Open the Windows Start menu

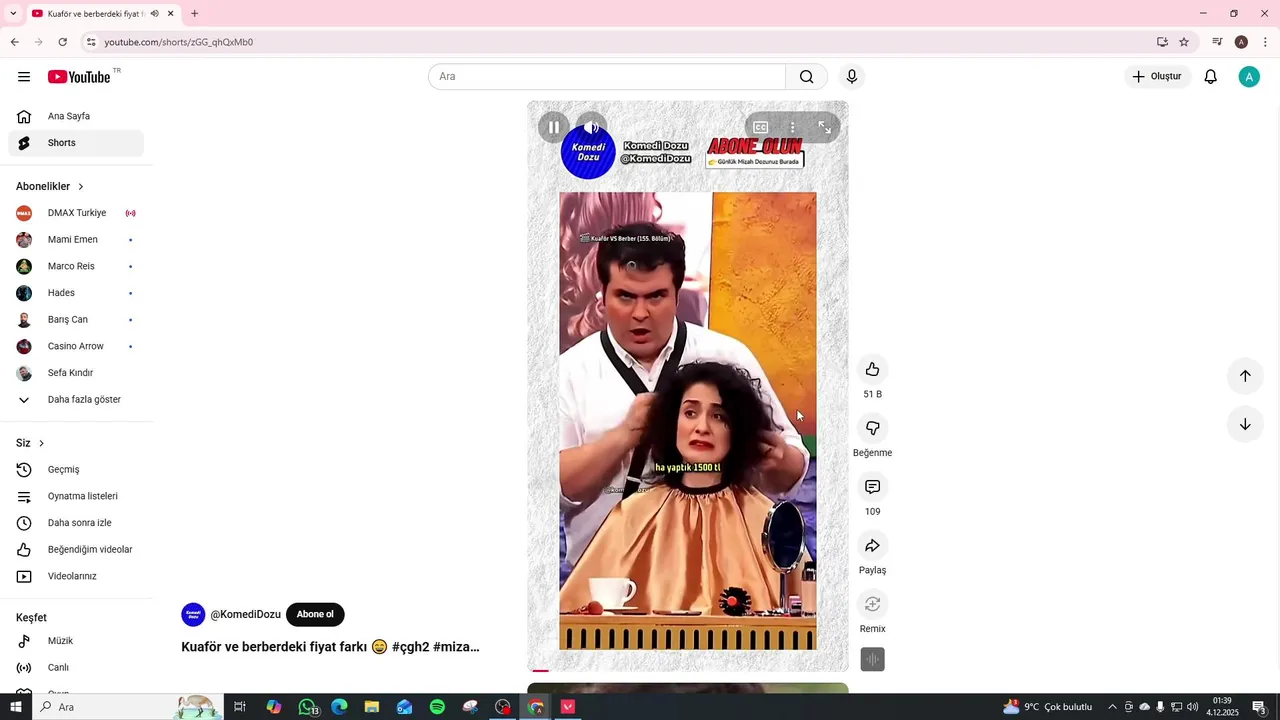point(15,707)
